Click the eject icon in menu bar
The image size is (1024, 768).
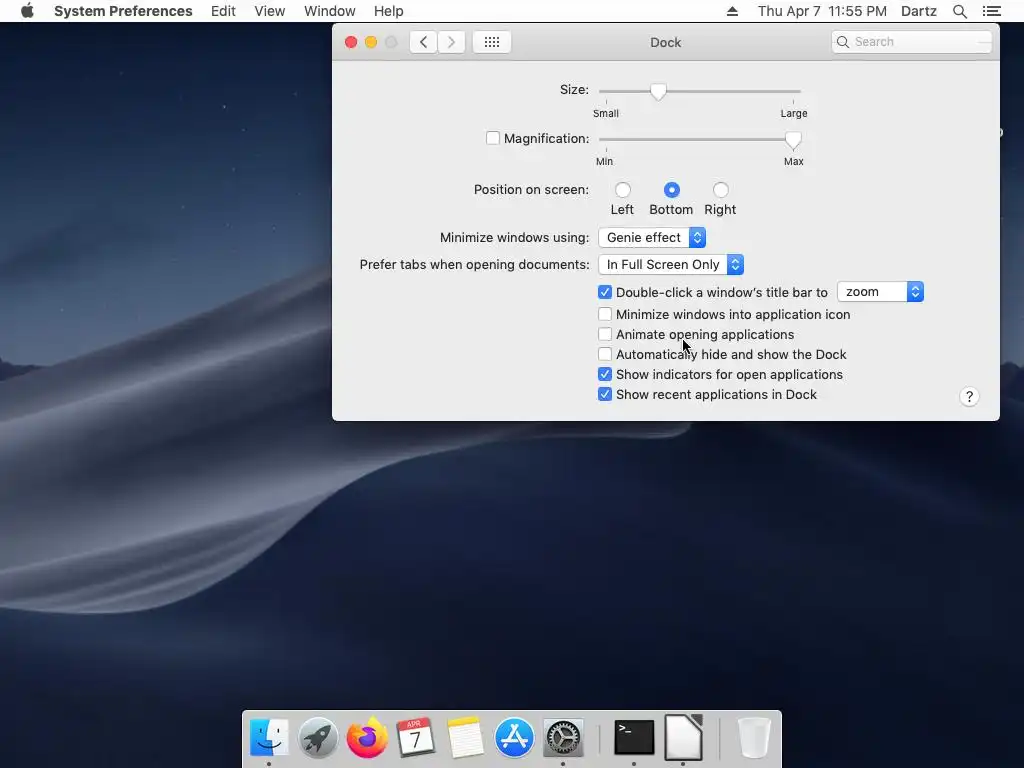pos(732,11)
